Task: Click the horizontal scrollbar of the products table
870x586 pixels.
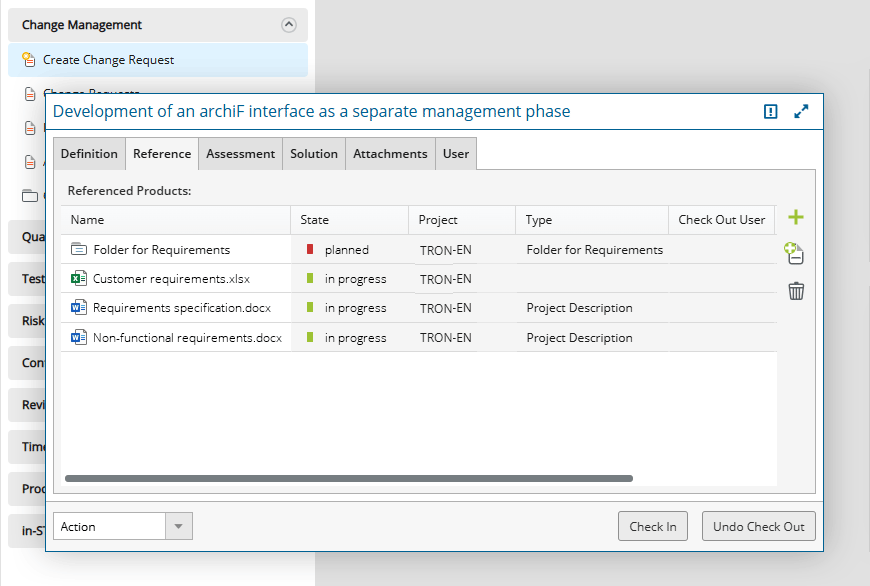Action: click(349, 479)
